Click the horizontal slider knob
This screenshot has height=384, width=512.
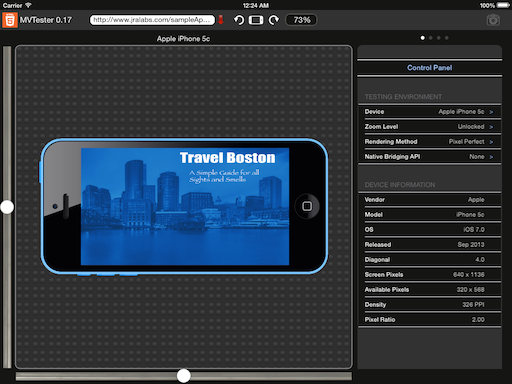[183, 376]
